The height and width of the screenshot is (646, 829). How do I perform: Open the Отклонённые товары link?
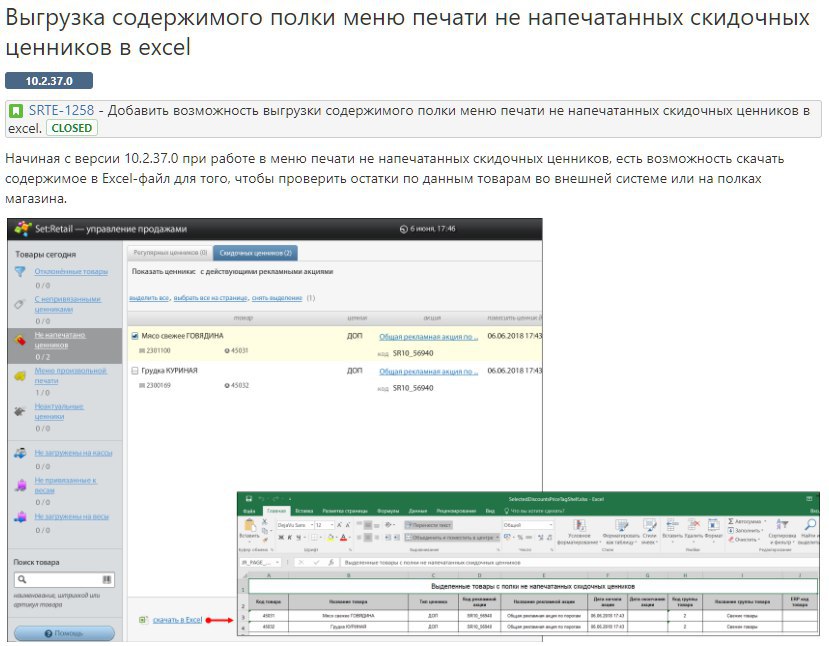[x=71, y=271]
